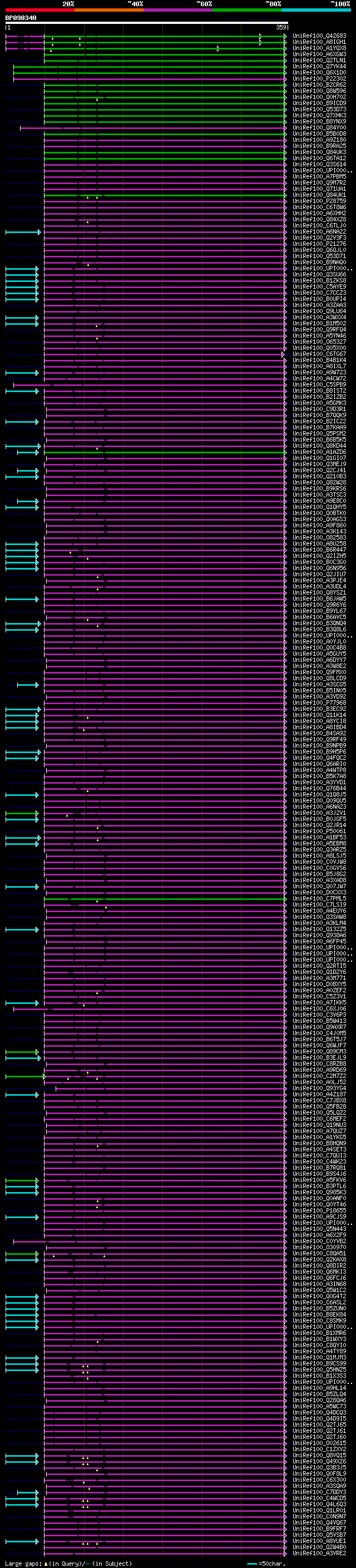Click the red ~20% identity legend segment
Image resolution: width=356 pixels, height=1568 pixels.
coord(39,10)
